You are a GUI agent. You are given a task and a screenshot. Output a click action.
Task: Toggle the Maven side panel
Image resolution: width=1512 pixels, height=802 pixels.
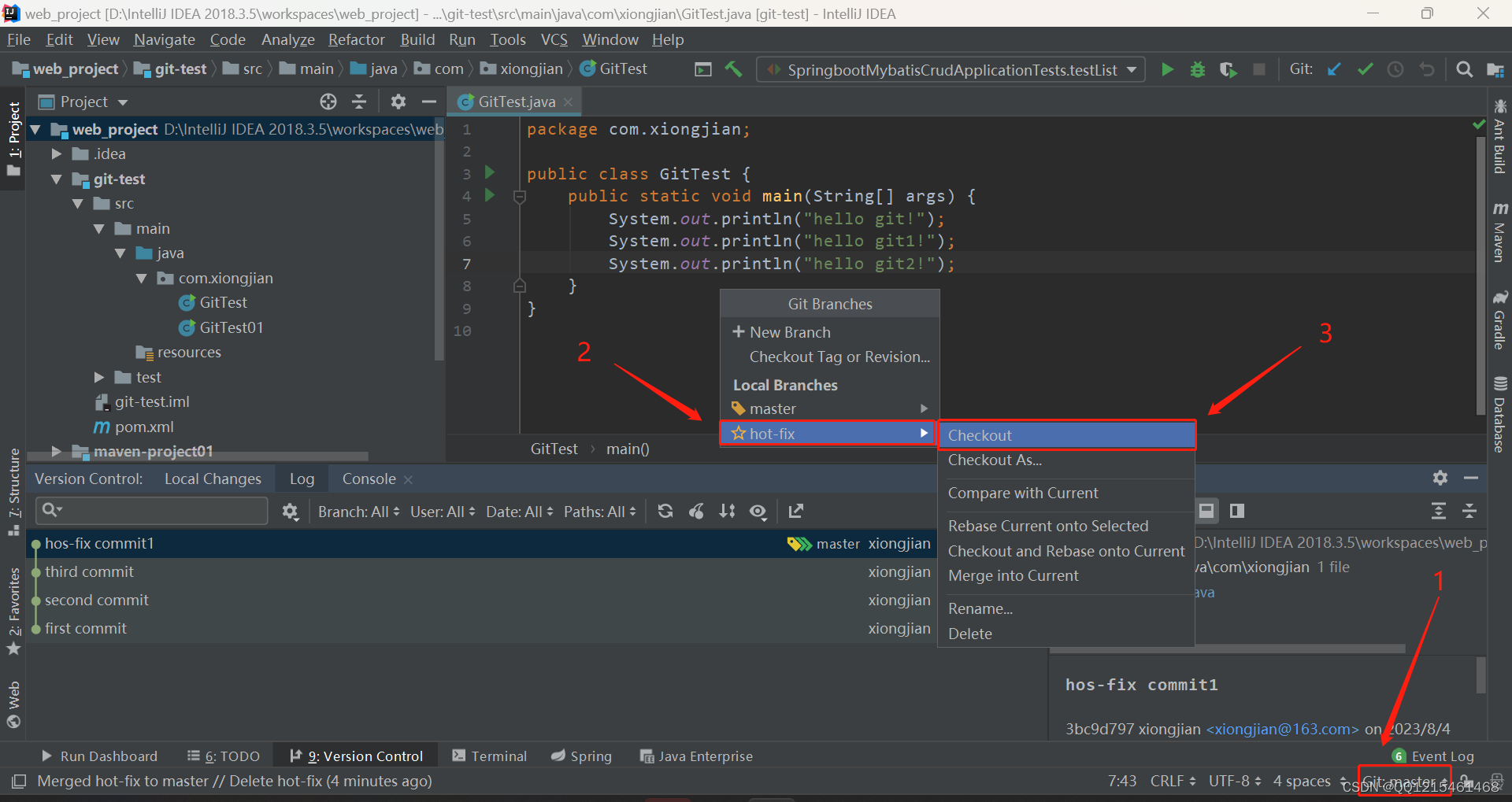click(1499, 233)
